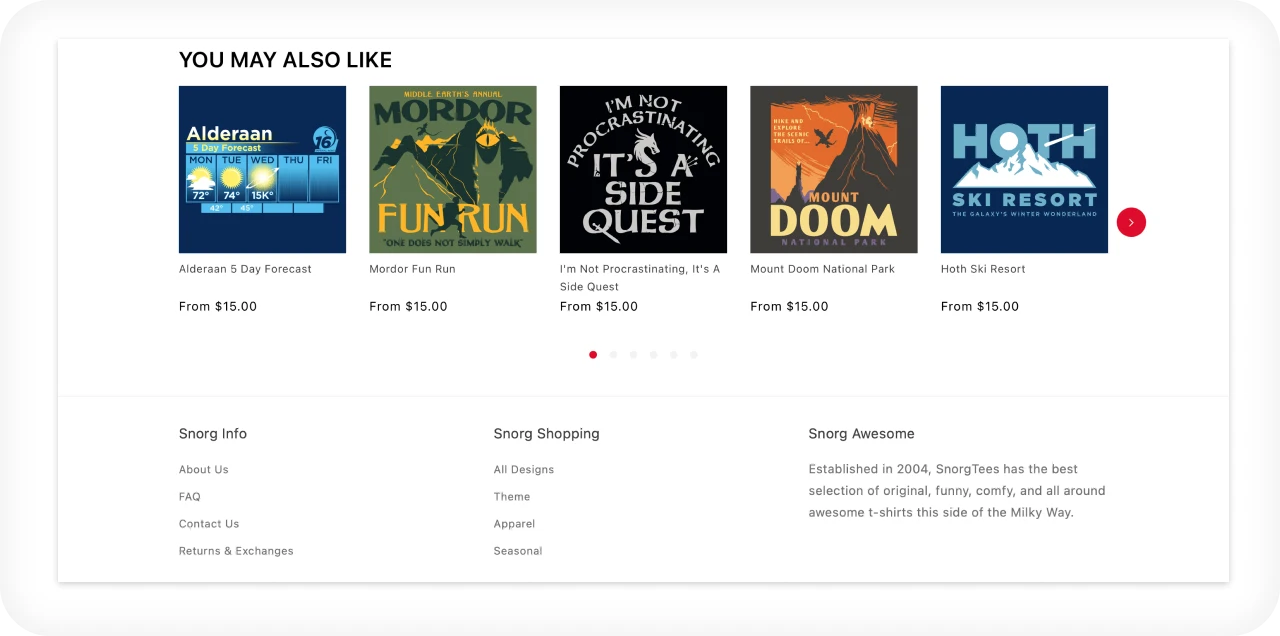Open the Hoth Ski Resort shirt image
This screenshot has height=636, width=1280.
coord(1024,169)
